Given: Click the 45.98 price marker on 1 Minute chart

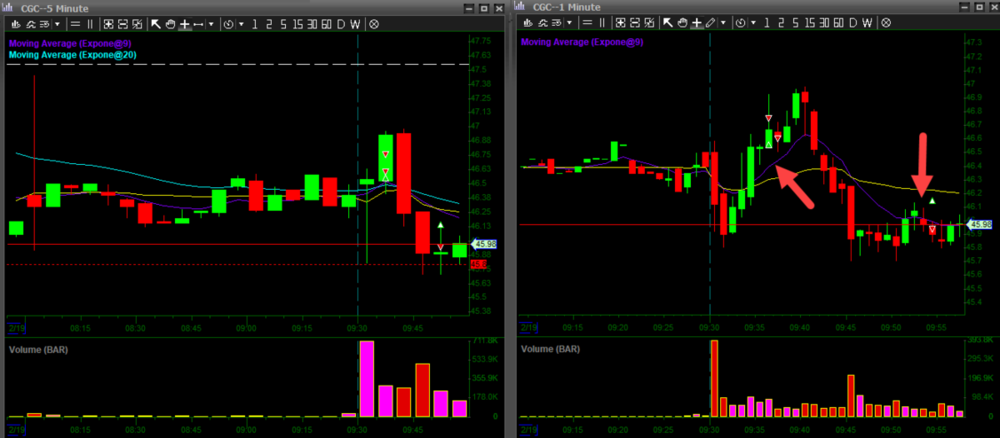Looking at the screenshot, I should (x=984, y=225).
